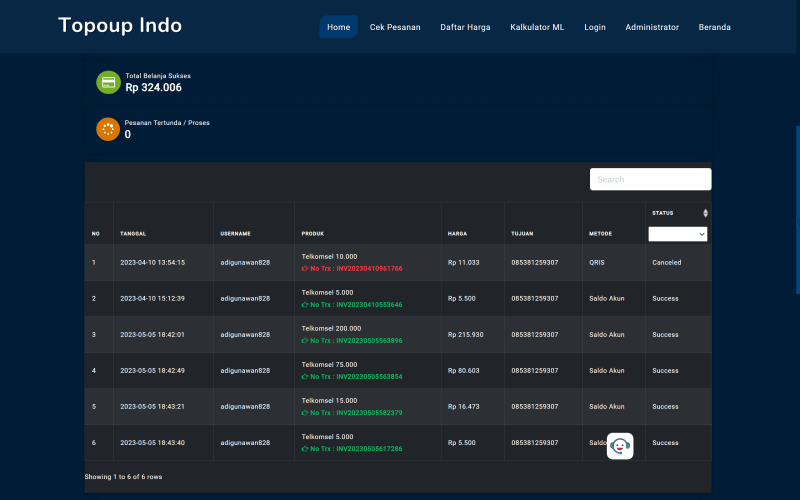The width and height of the screenshot is (800, 500).
Task: Click date 2023-04-10 15:12:39
Action: tap(153, 298)
